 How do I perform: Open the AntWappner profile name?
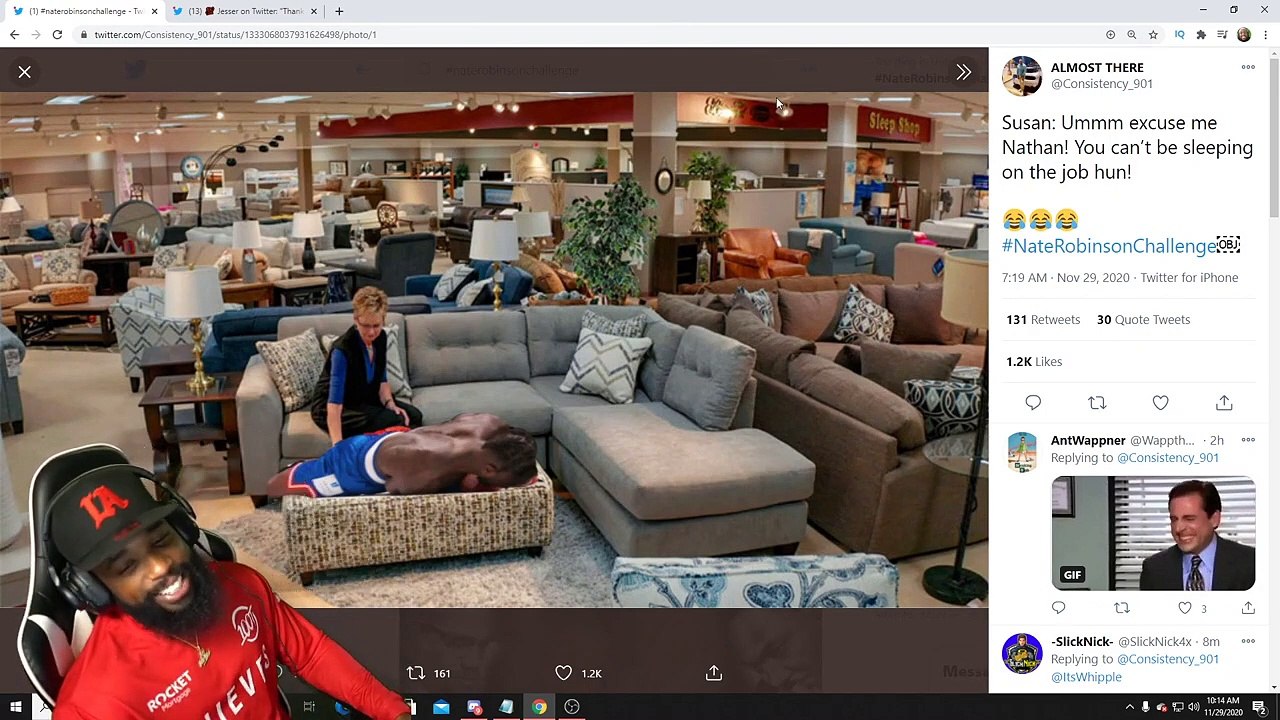click(x=1088, y=440)
